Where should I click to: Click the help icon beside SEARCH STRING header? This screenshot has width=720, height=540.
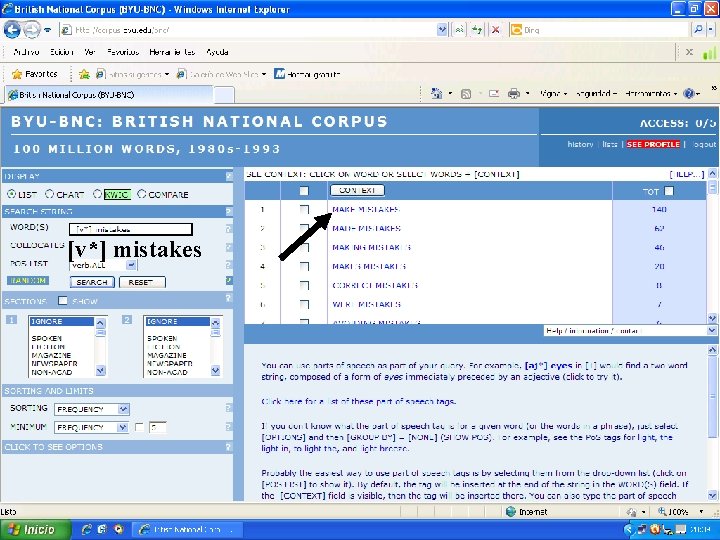pyautogui.click(x=229, y=211)
